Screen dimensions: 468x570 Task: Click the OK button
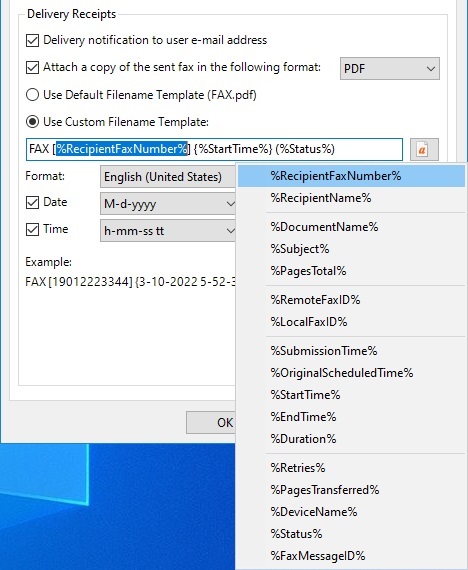211,422
